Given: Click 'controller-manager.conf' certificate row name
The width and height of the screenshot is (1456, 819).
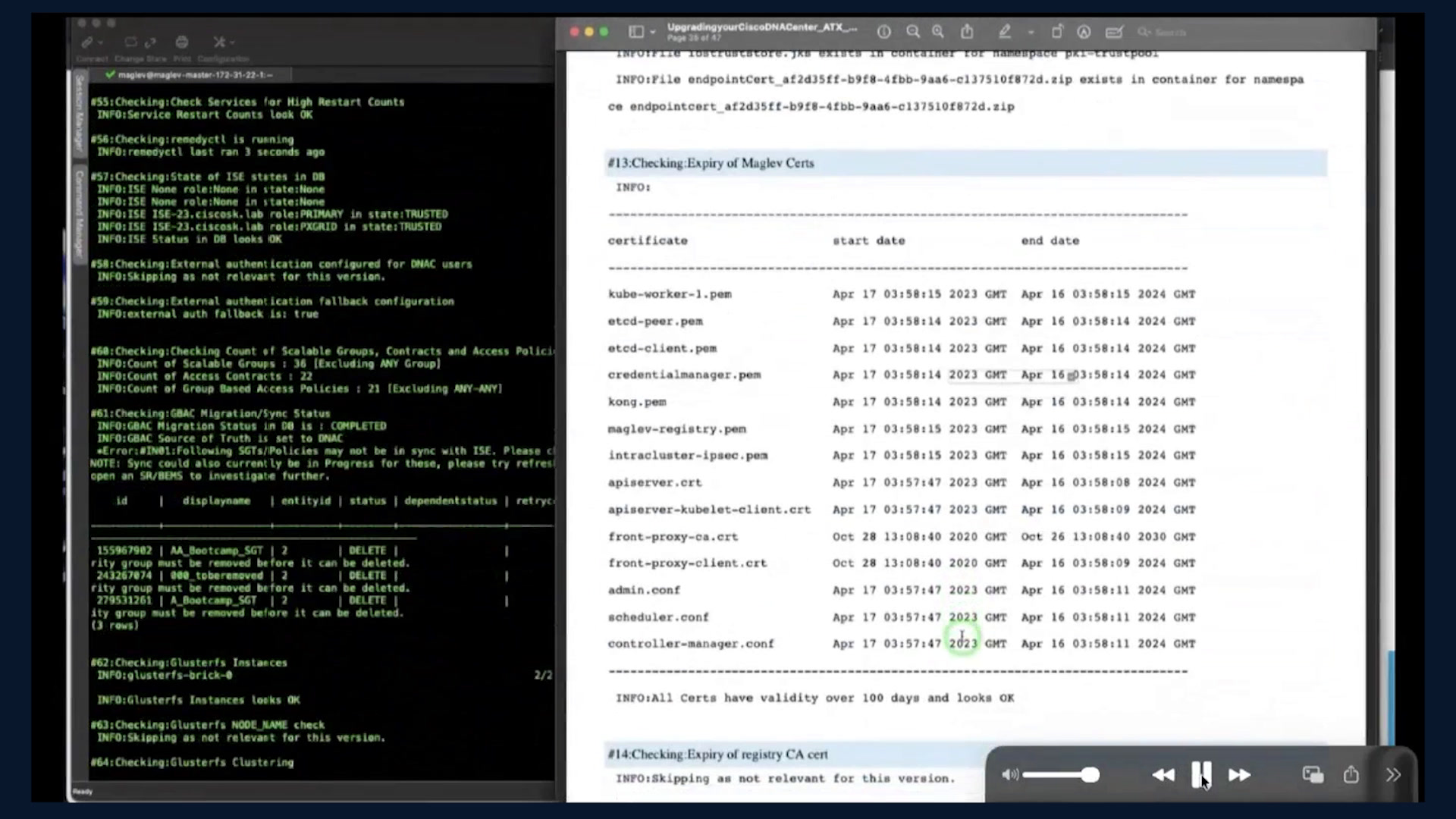Looking at the screenshot, I should click(x=691, y=644).
